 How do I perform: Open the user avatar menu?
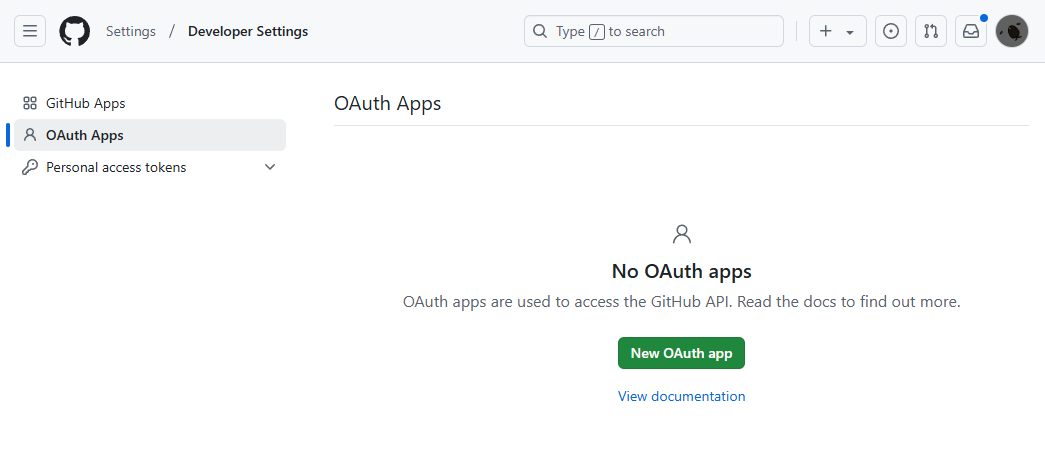[1012, 31]
